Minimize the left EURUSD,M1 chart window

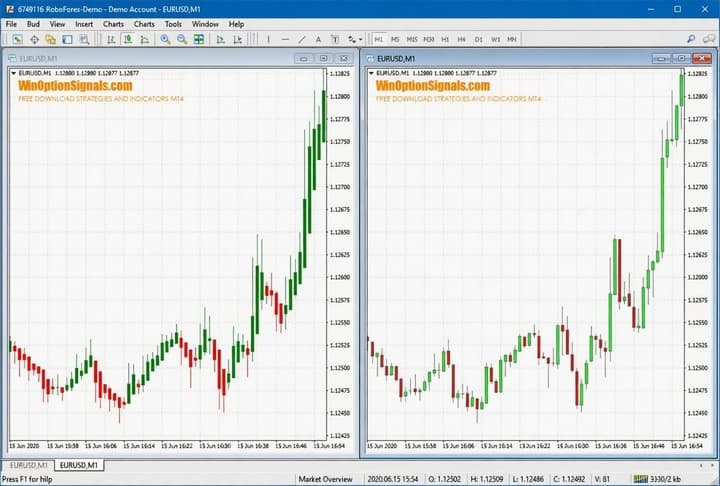click(304, 58)
